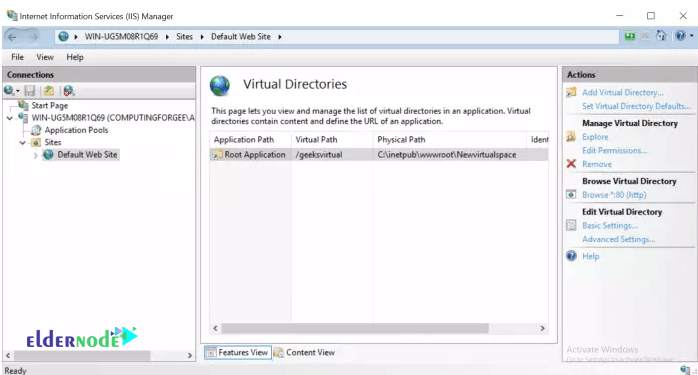This screenshot has width=698, height=375.
Task: Click the save icon in the Connections toolbar
Action: pos(30,91)
